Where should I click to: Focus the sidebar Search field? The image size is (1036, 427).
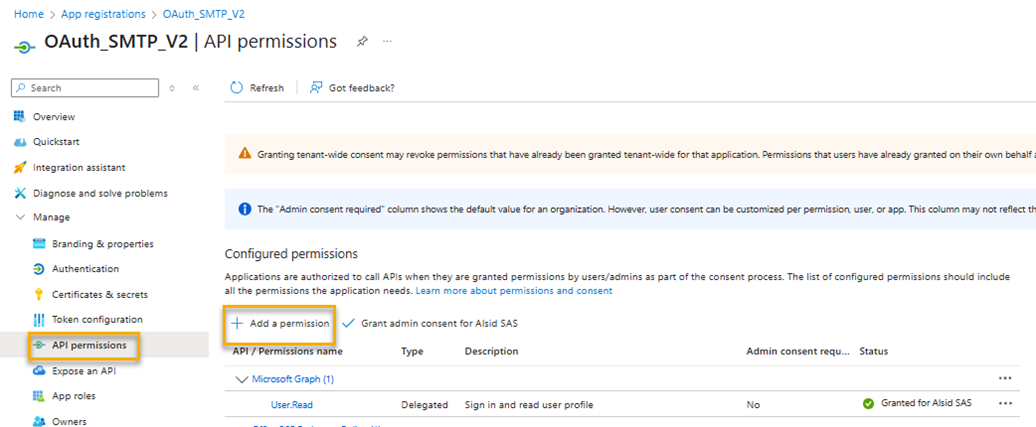[85, 88]
